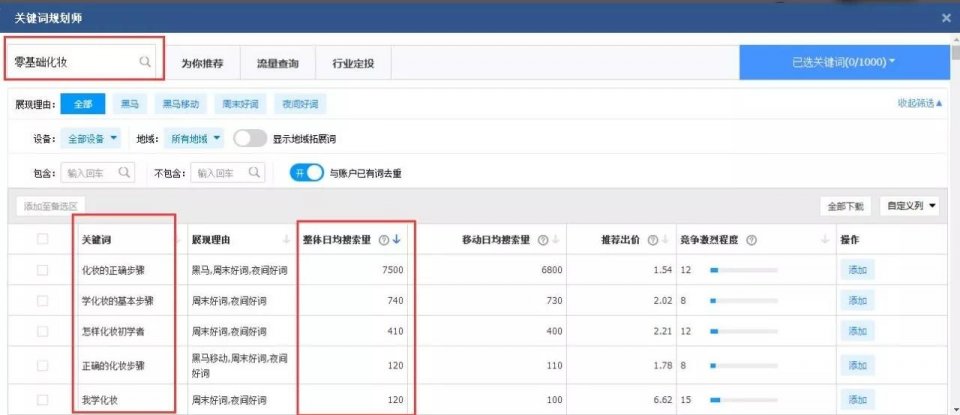Viewport: 960px width, 415px height.
Task: Check the box for 化妆的正确步骤 row
Action: click(x=42, y=270)
